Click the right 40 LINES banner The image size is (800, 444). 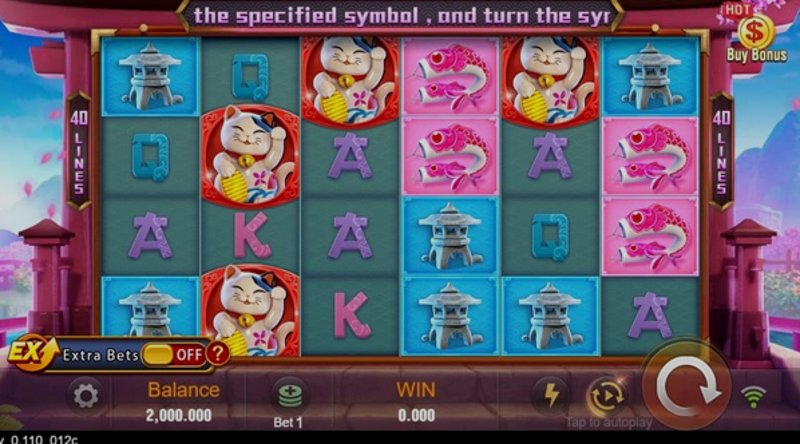tap(721, 151)
